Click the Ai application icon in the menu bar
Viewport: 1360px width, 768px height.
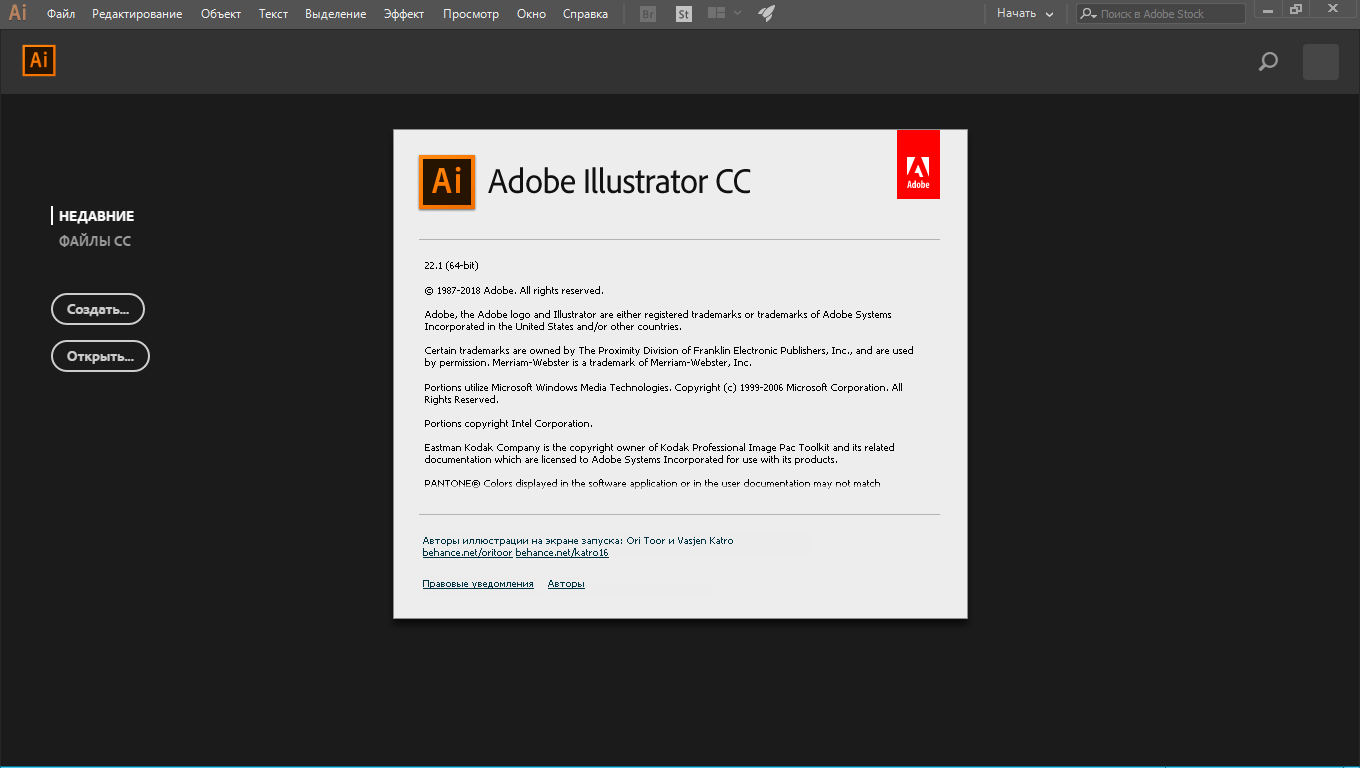[18, 13]
